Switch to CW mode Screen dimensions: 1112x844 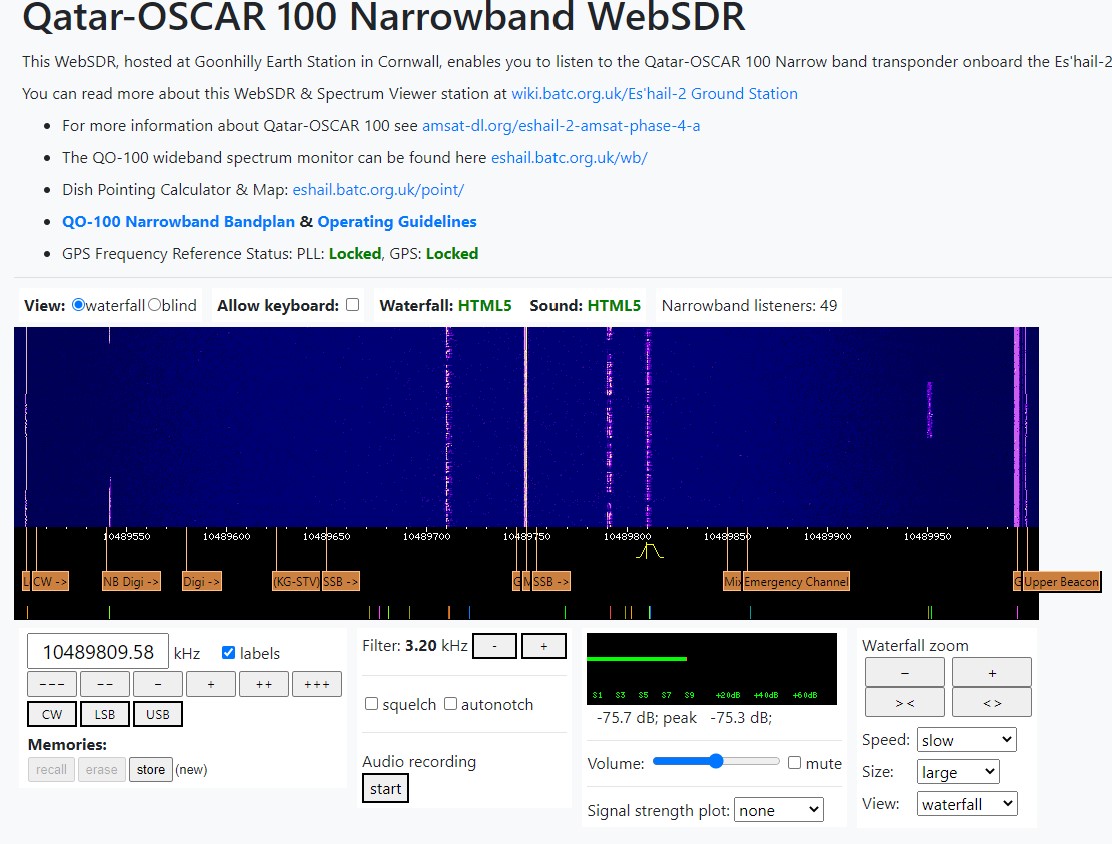pos(52,714)
